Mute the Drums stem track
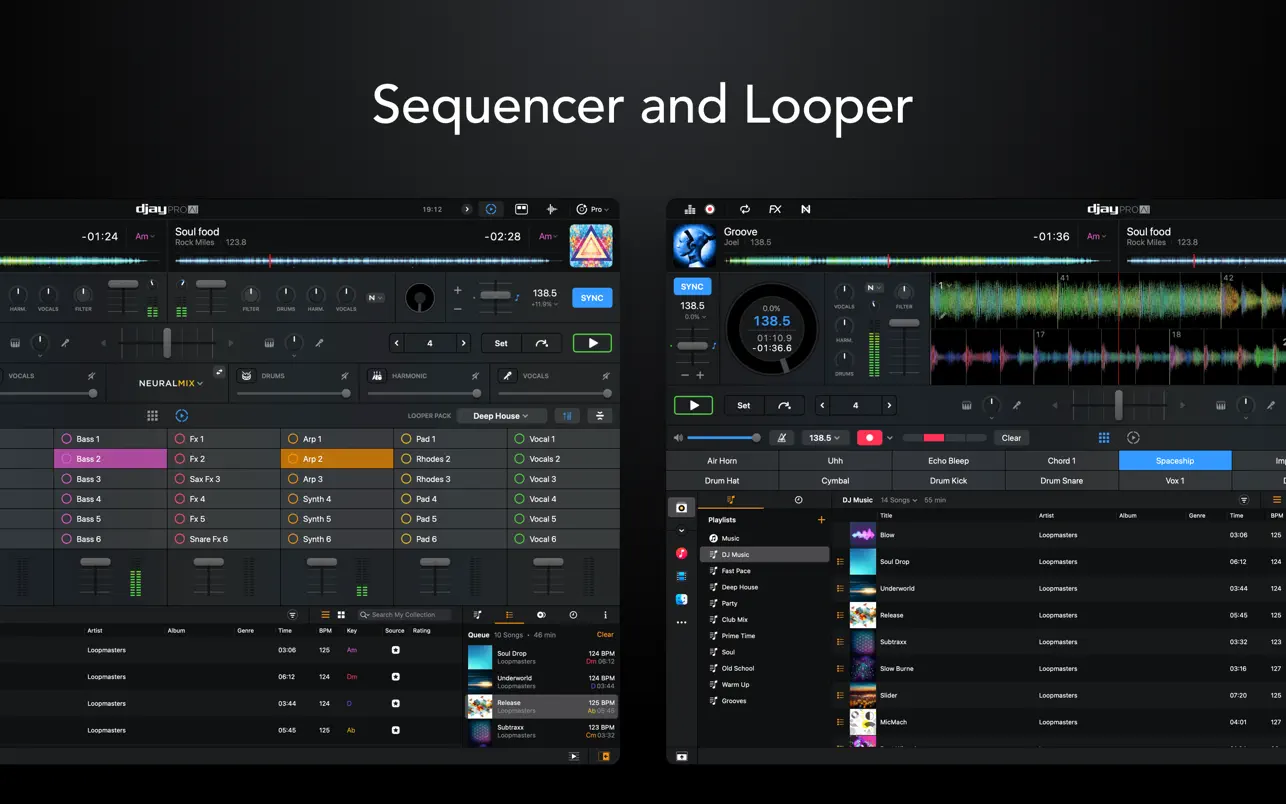This screenshot has width=1286, height=804. pyautogui.click(x=344, y=377)
